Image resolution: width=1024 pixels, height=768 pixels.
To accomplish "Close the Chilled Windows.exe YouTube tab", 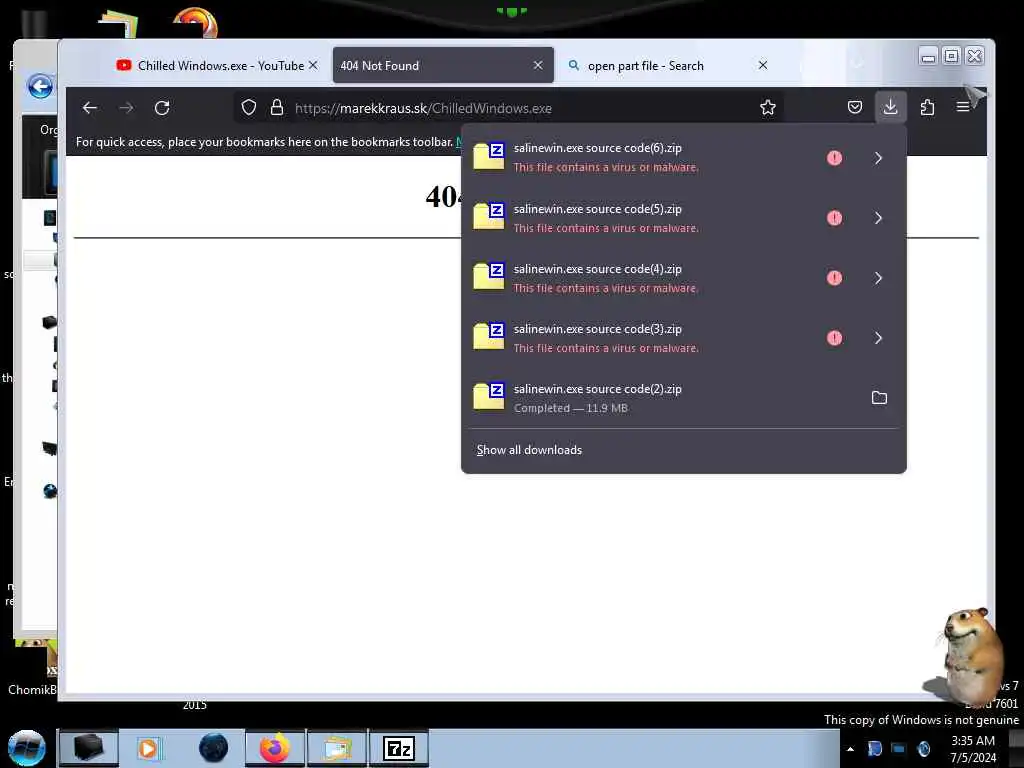I will click(x=313, y=65).
